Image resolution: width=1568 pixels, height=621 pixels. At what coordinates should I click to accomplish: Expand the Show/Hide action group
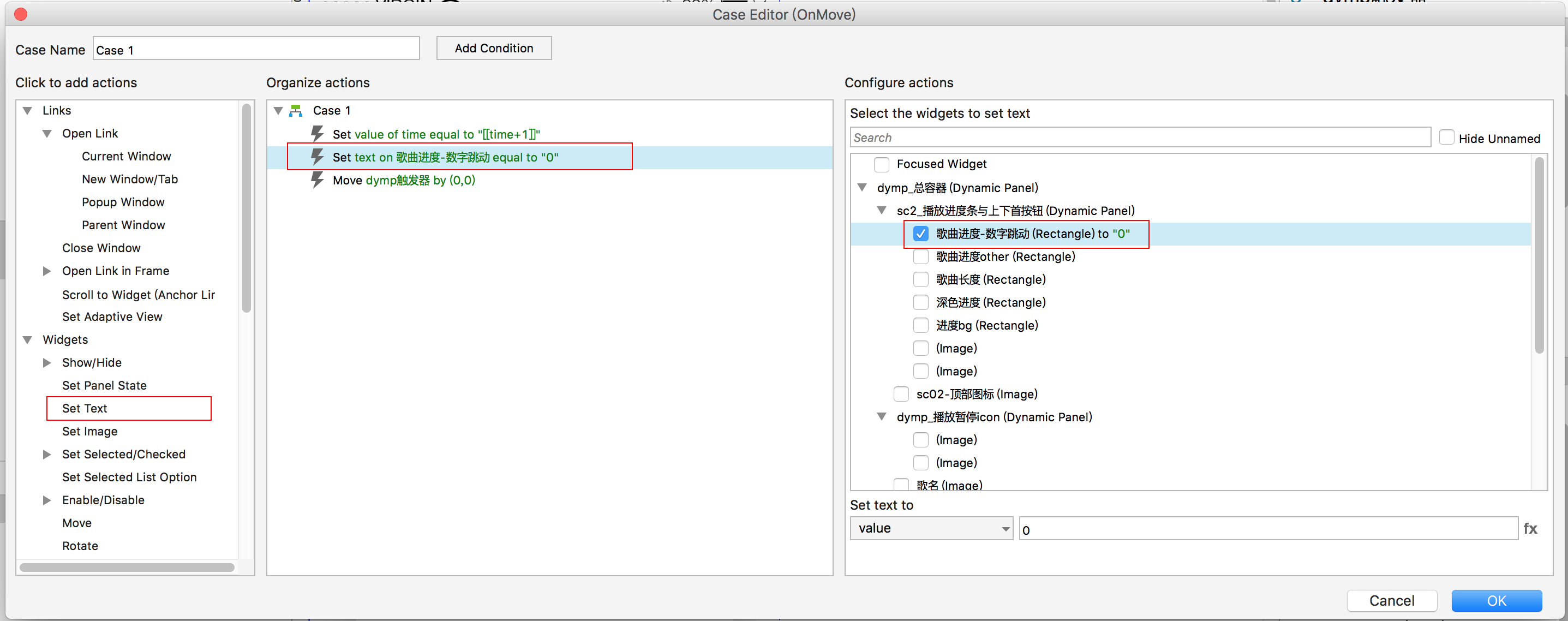(x=47, y=362)
